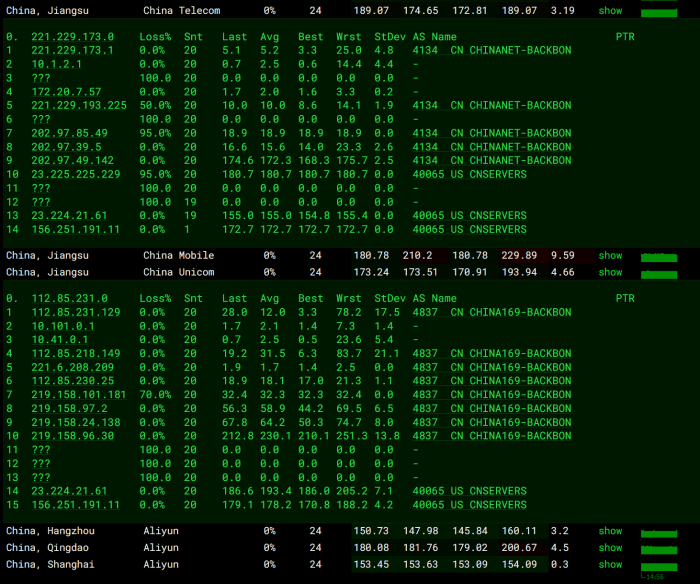Select China, Shanghai location text
Image resolution: width=700 pixels, height=584 pixels.
[x=50, y=564]
